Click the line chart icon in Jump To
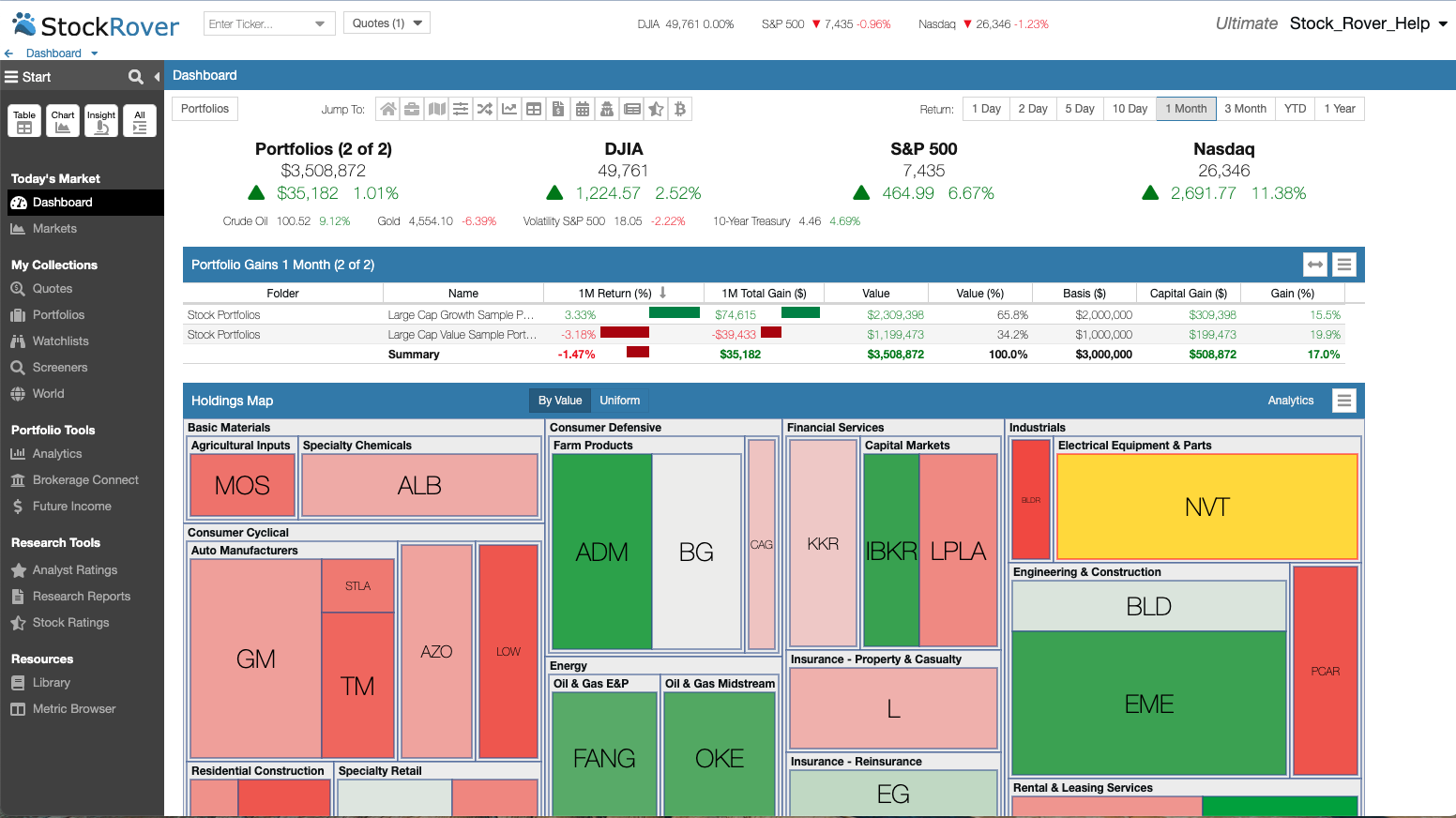1456x818 pixels. [509, 109]
